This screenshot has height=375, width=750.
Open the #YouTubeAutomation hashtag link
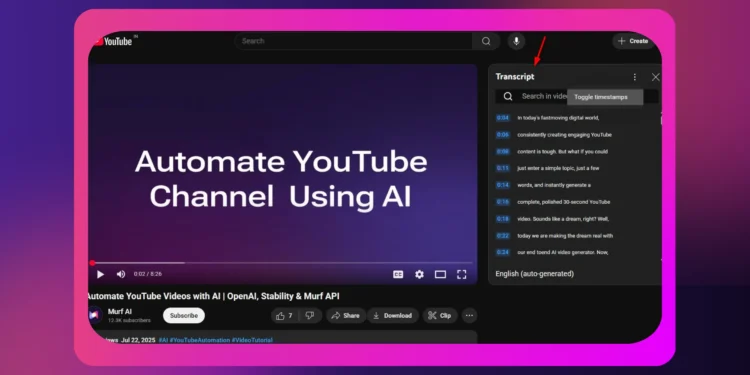pyautogui.click(x=199, y=340)
